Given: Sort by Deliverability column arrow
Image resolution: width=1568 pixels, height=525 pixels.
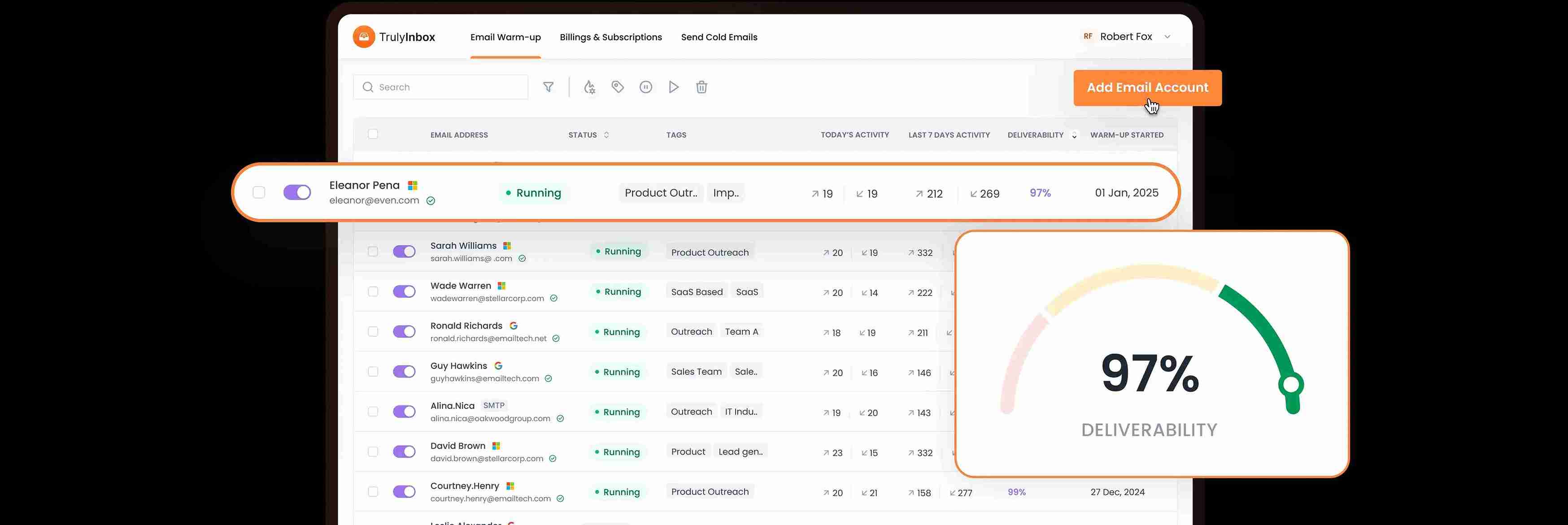Looking at the screenshot, I should (x=1074, y=135).
